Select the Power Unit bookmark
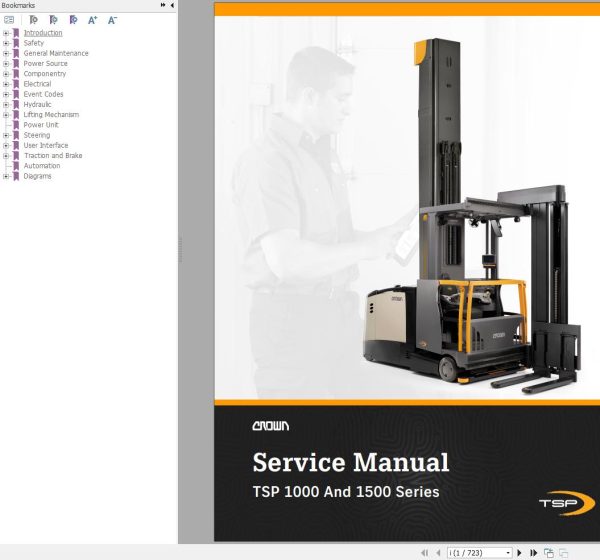 41,125
